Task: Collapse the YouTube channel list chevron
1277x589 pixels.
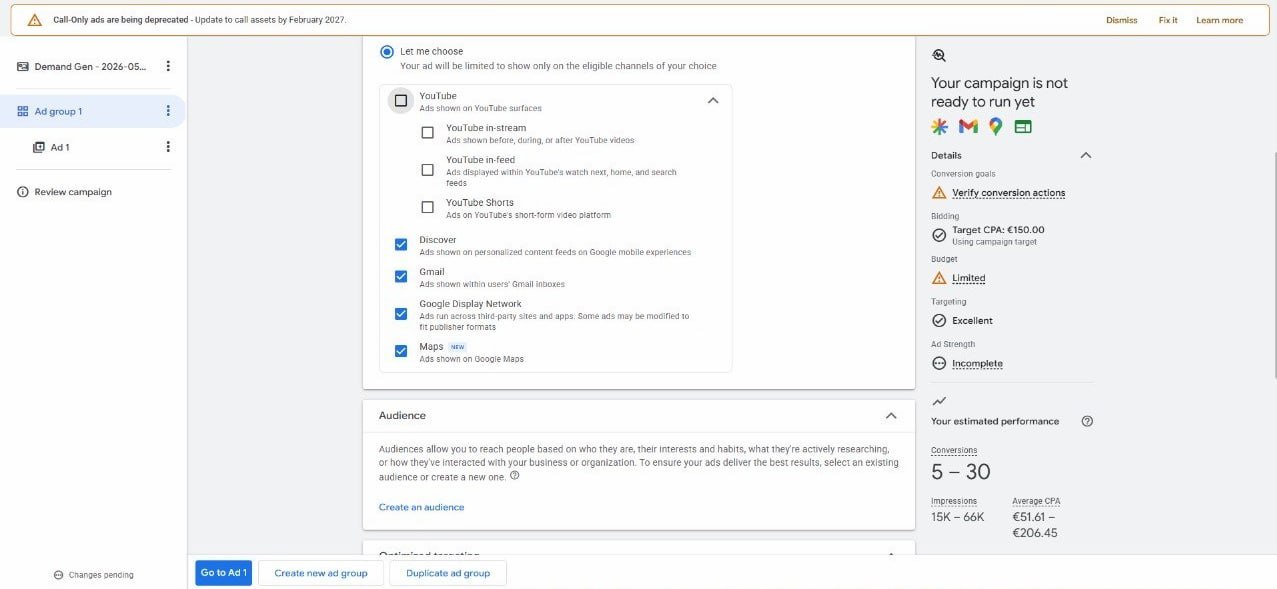Action: tap(713, 100)
